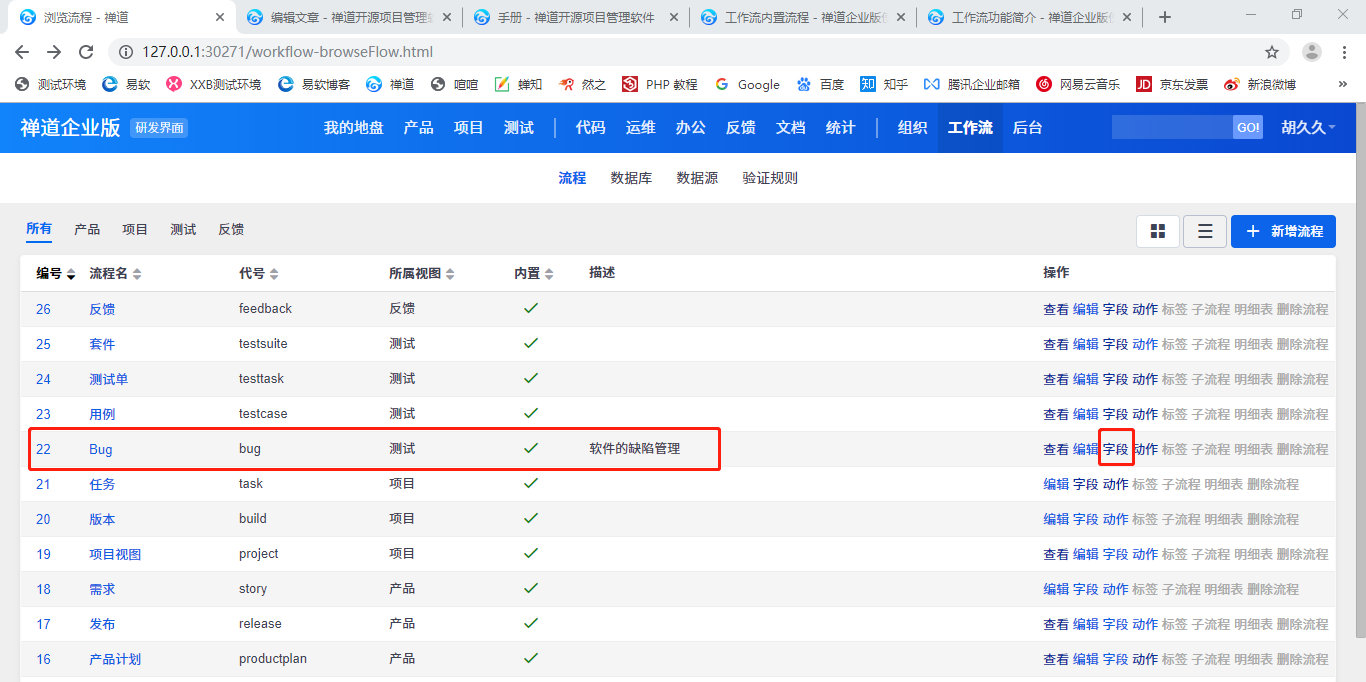Viewport: 1366px width, 682px height.
Task: Open the 测试环境 bookmark
Action: coord(50,84)
